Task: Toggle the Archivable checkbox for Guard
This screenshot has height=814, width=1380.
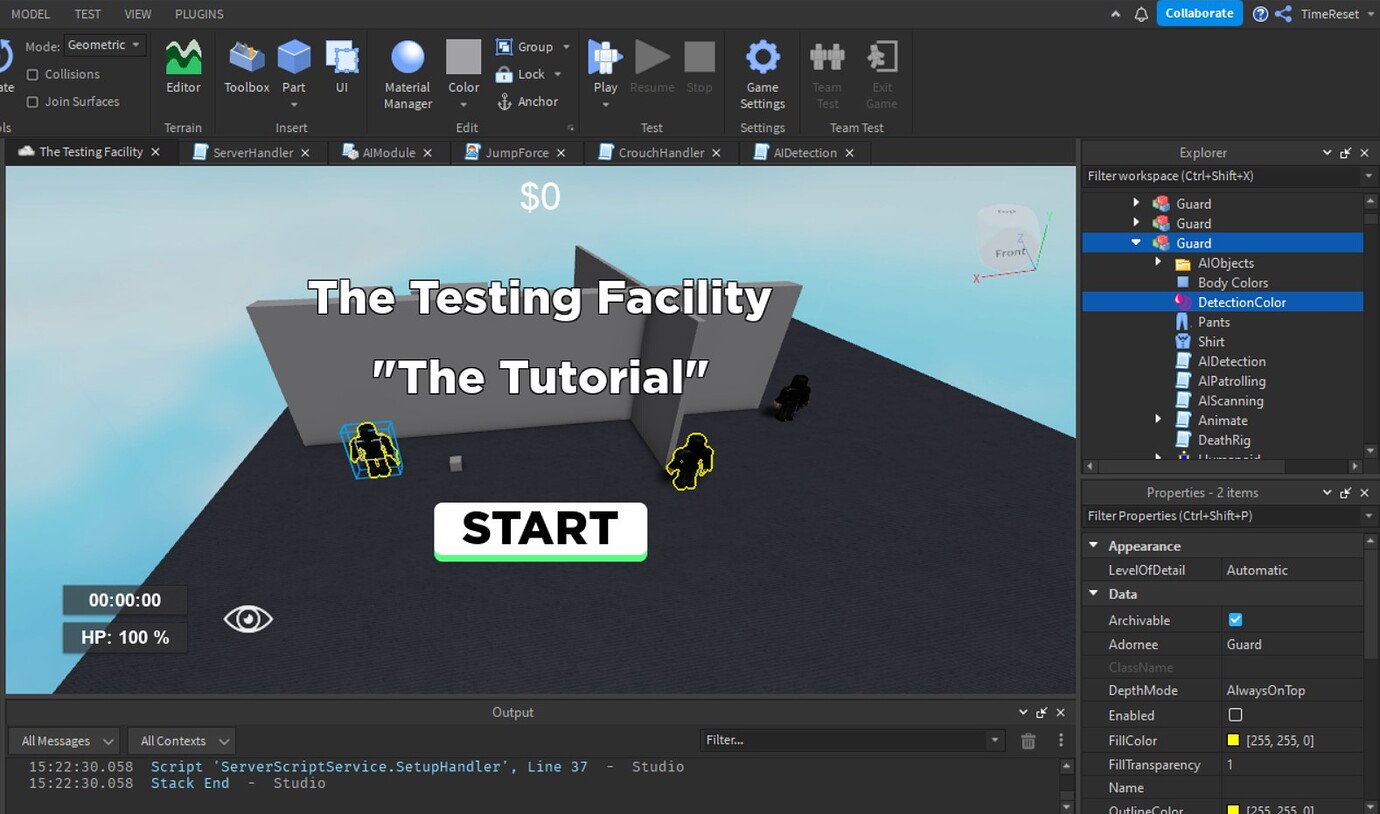Action: (x=1236, y=619)
